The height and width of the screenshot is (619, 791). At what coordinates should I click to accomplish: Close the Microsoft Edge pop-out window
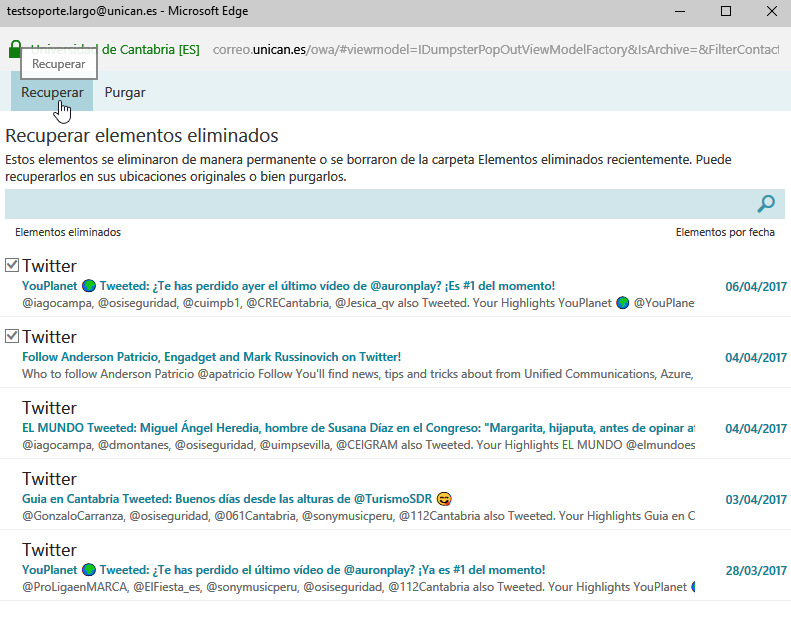[771, 11]
